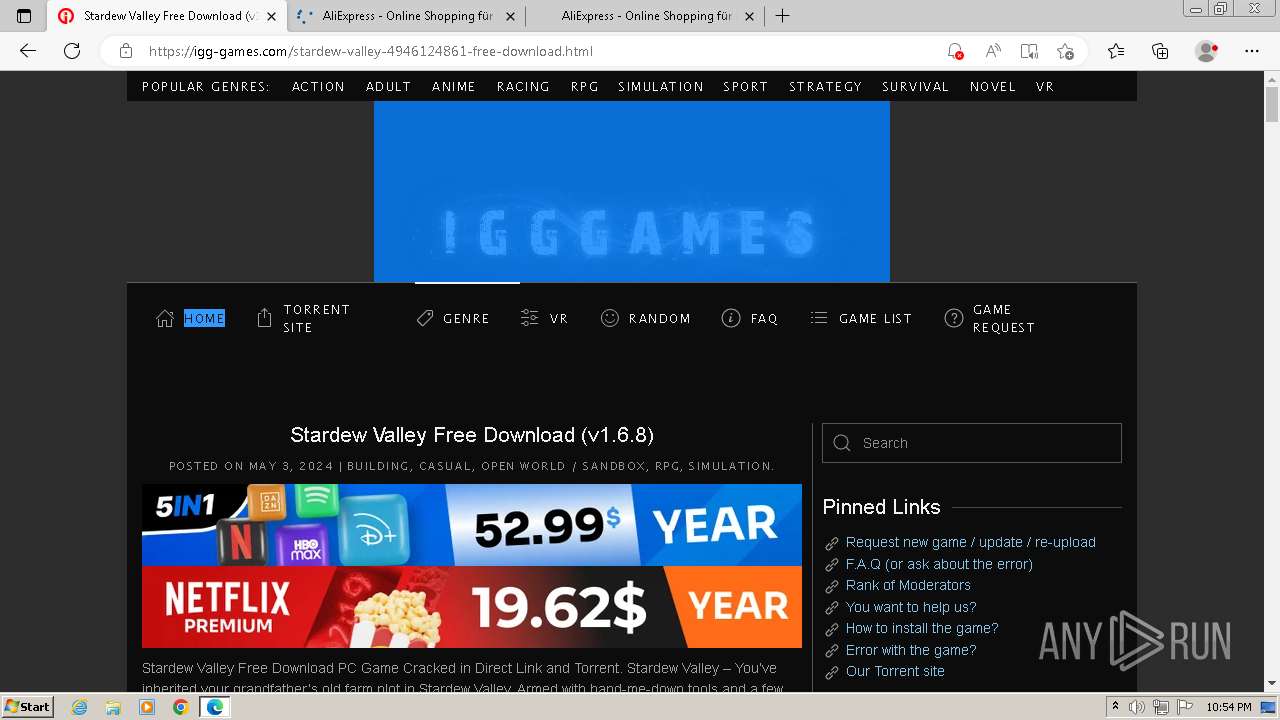
Task: Click the Netflix Premium 19.62$ banner
Action: [x=472, y=607]
